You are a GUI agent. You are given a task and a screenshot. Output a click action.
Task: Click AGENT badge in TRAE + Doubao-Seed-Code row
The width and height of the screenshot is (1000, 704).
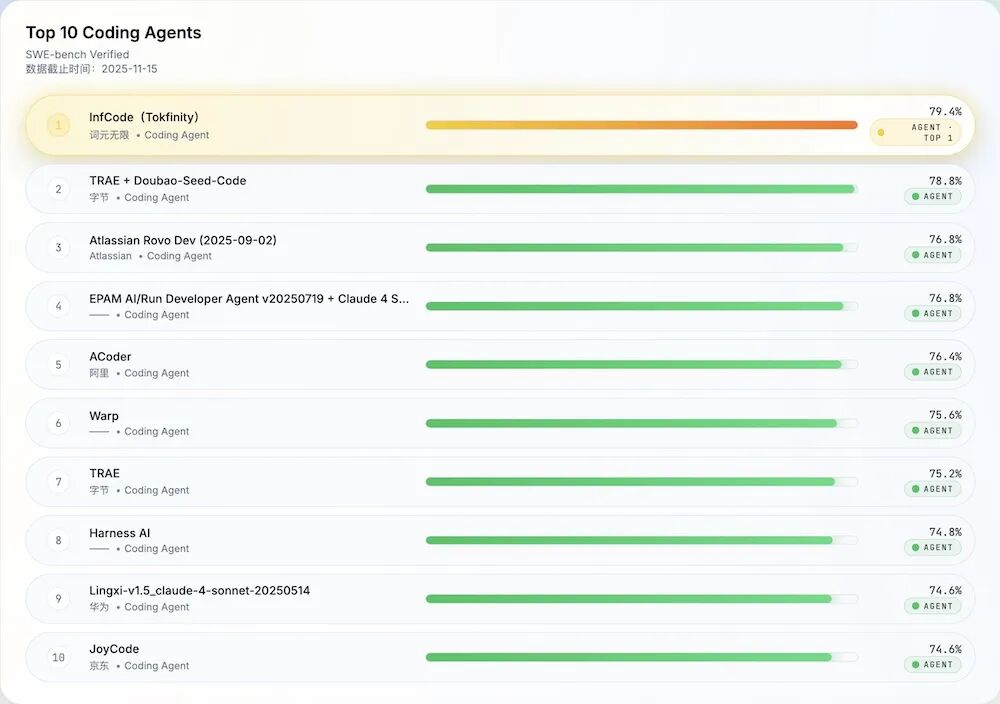point(932,196)
